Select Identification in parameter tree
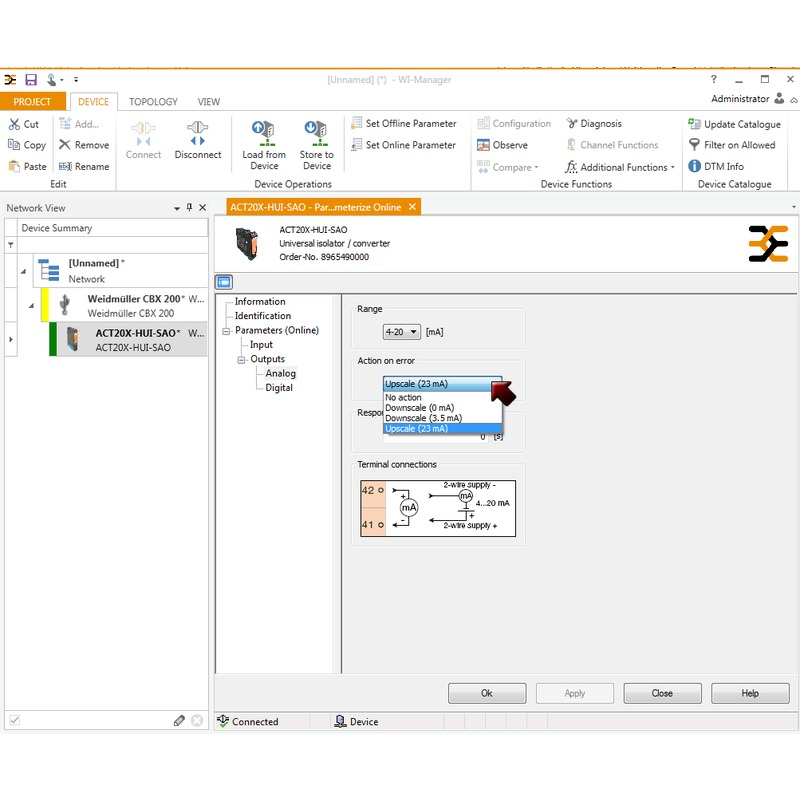Screen dimensions: 800x800 (262, 316)
